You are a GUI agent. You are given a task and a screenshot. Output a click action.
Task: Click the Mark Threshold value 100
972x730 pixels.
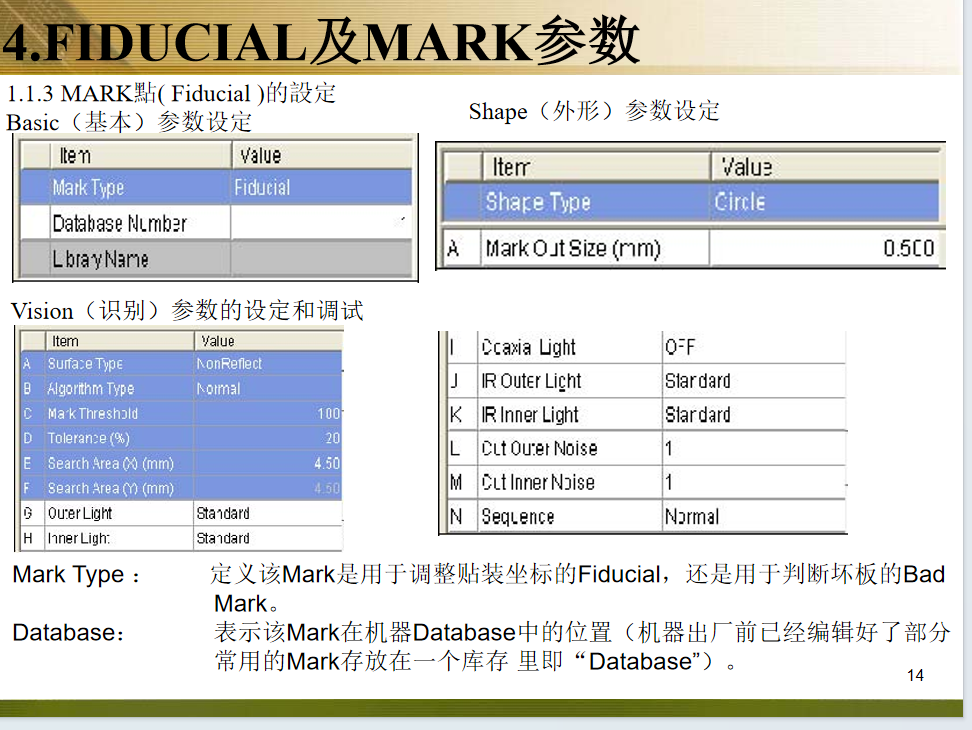coord(328,414)
